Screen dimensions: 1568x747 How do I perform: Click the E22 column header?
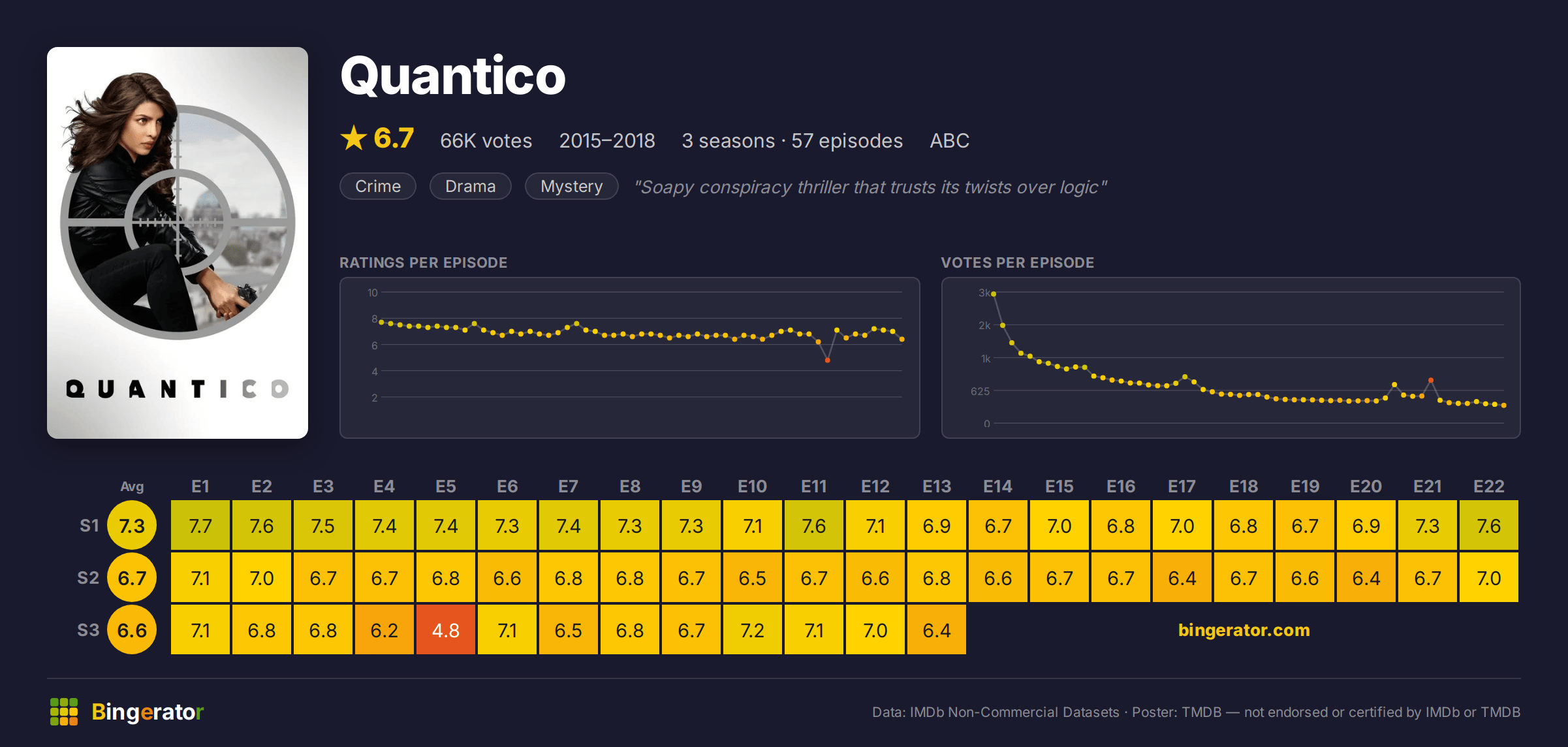pos(1489,486)
